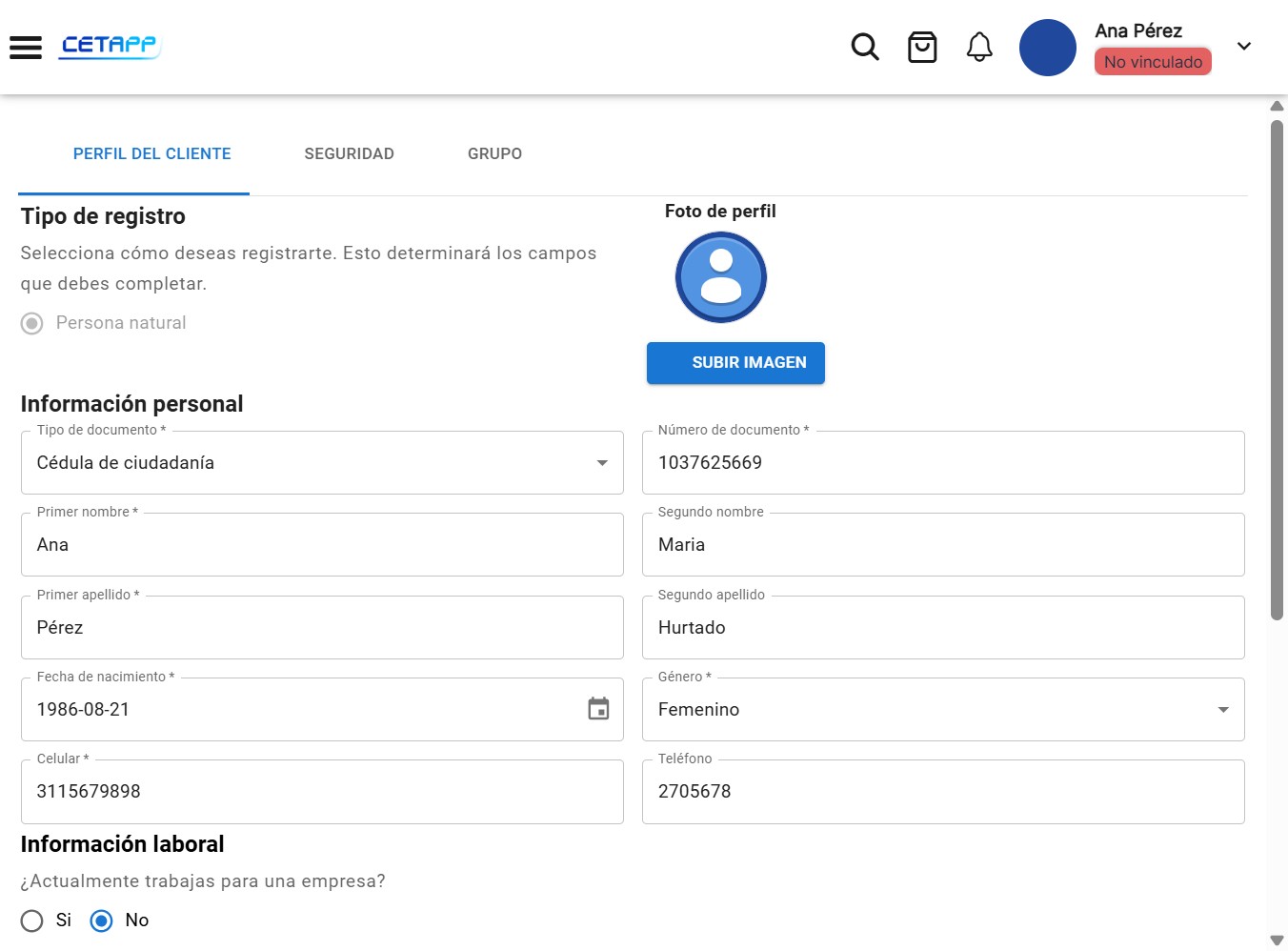Click the No vinculado status badge
1288x951 pixels.
click(x=1153, y=62)
